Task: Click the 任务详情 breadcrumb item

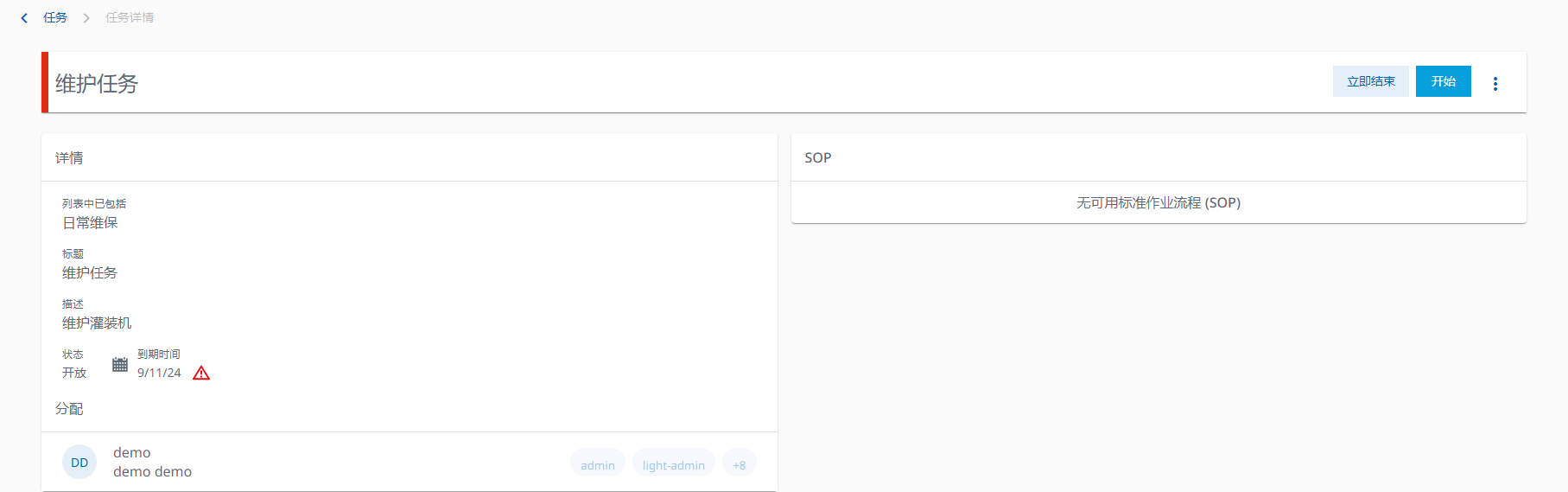Action: tap(130, 17)
